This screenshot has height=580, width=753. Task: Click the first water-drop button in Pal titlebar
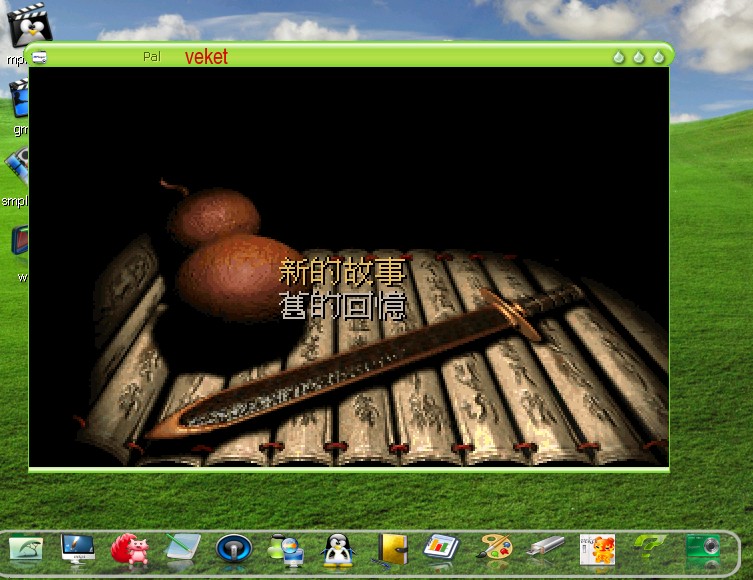coord(619,57)
